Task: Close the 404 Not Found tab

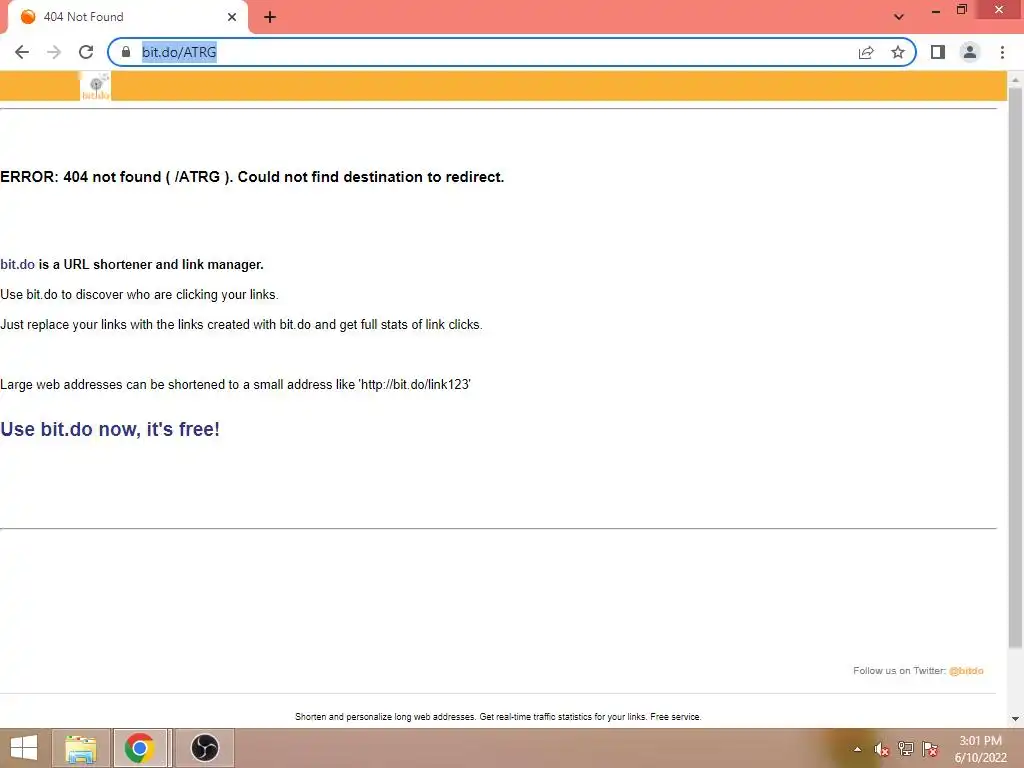Action: pyautogui.click(x=232, y=17)
